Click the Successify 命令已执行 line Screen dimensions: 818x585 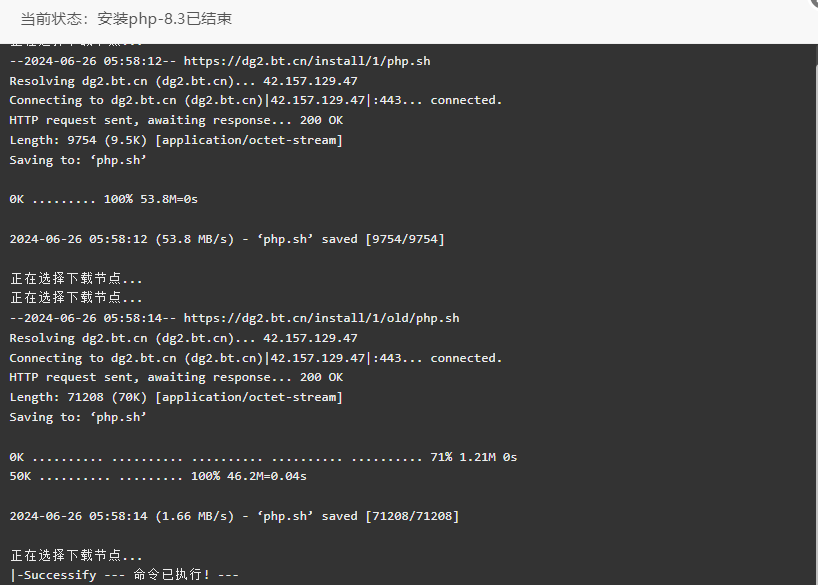tap(124, 575)
